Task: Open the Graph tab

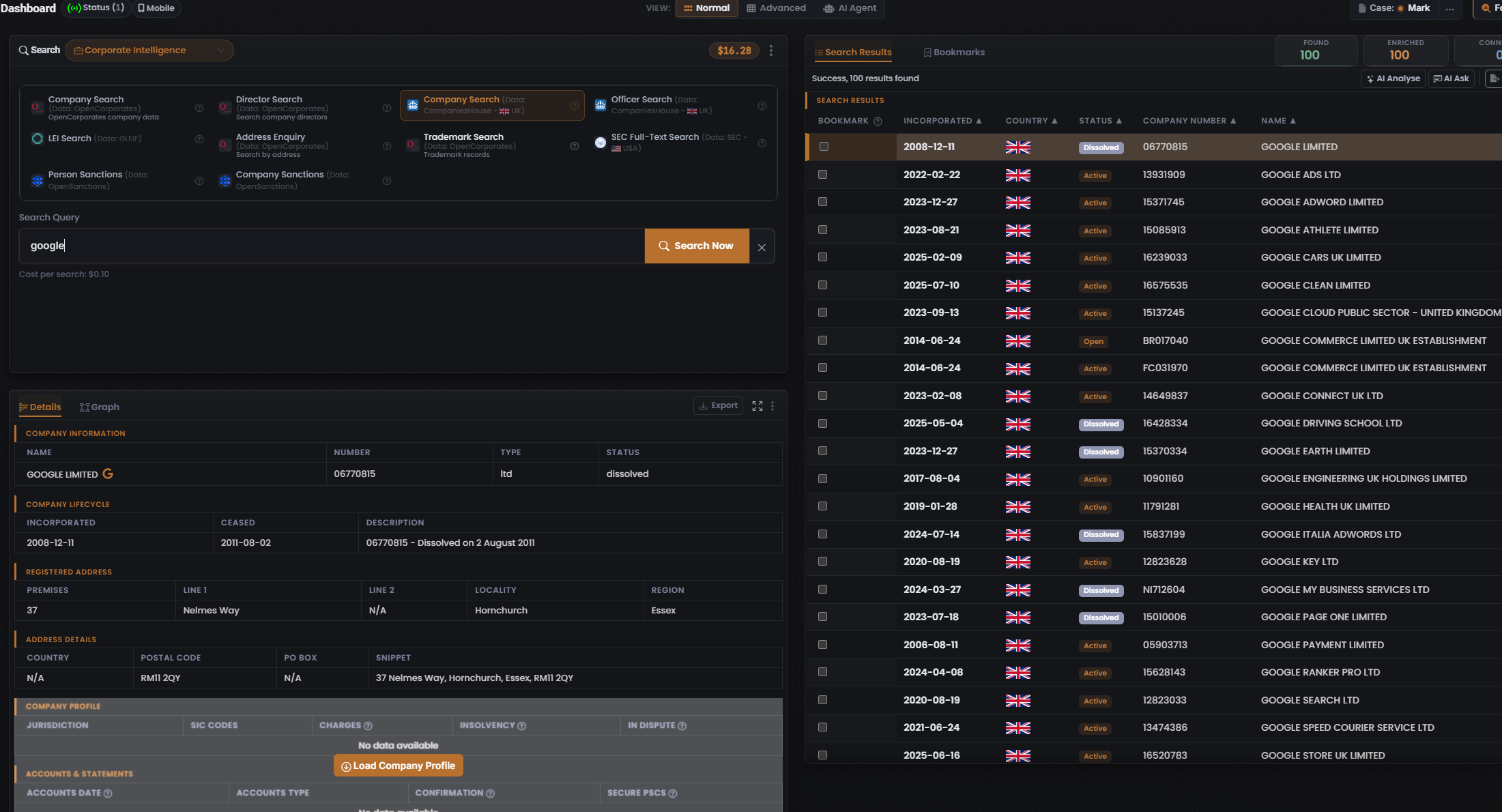Action: 100,407
